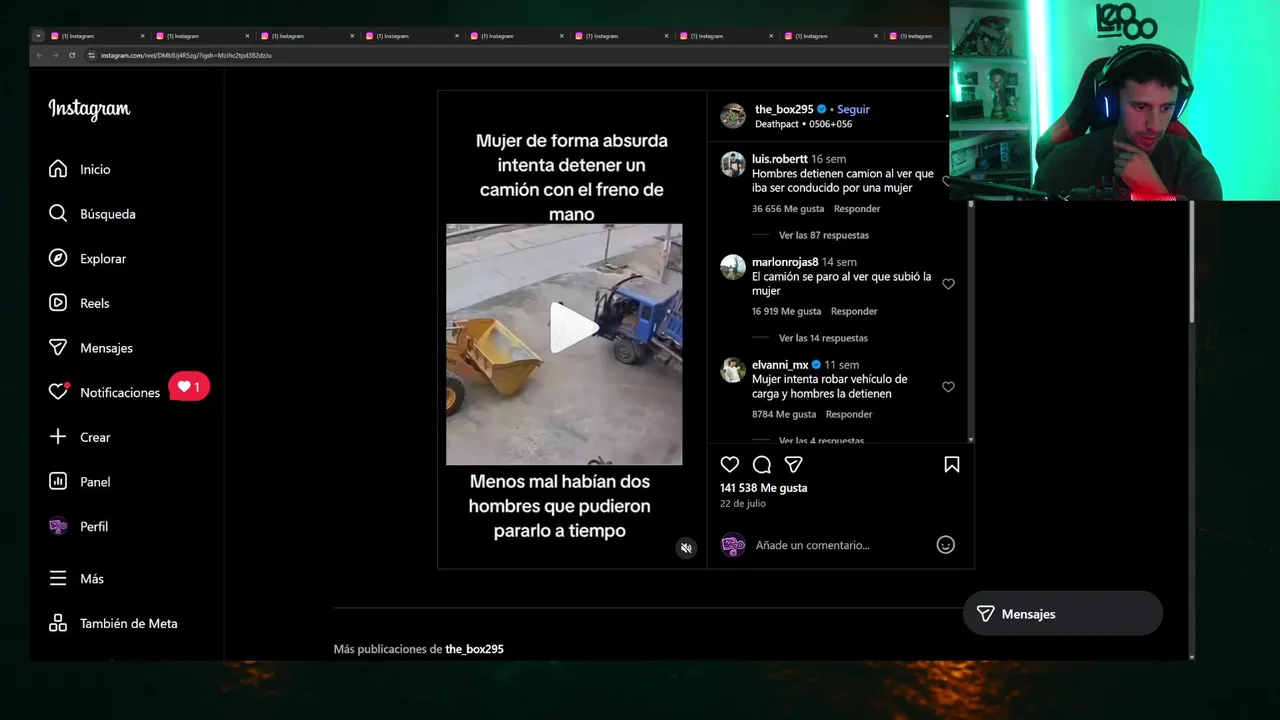Save the post with the bookmark icon
The image size is (1280, 720).
[x=951, y=464]
